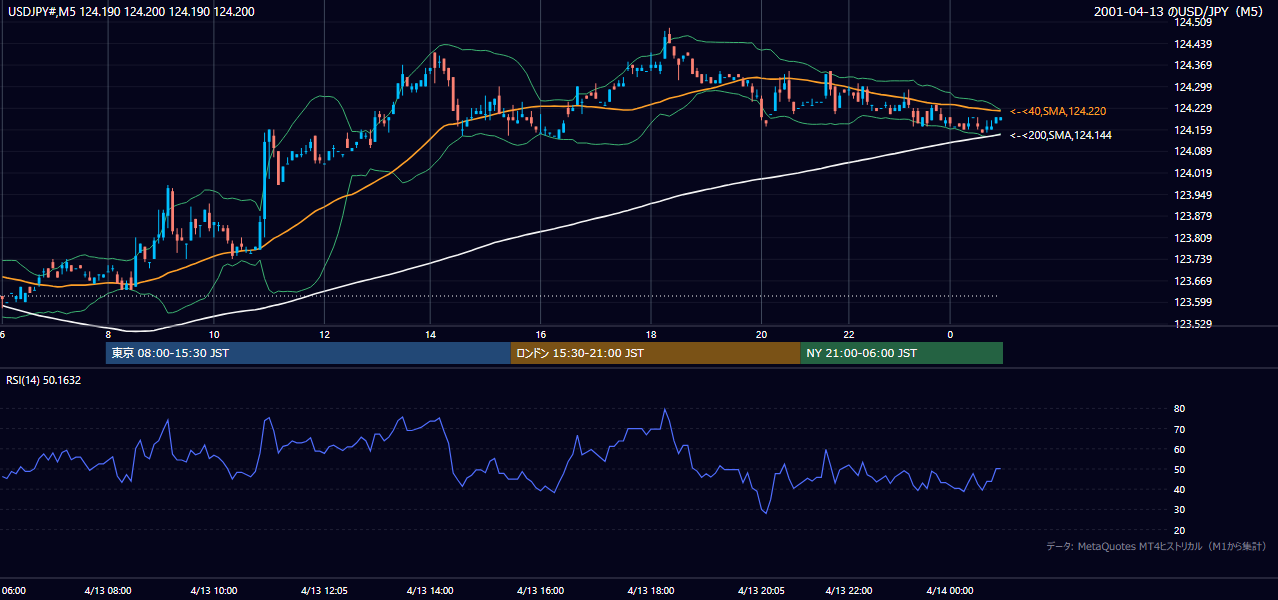Click the 4/13 16:00 bottom time label
Screen dimensions: 1278x600
coord(541,591)
